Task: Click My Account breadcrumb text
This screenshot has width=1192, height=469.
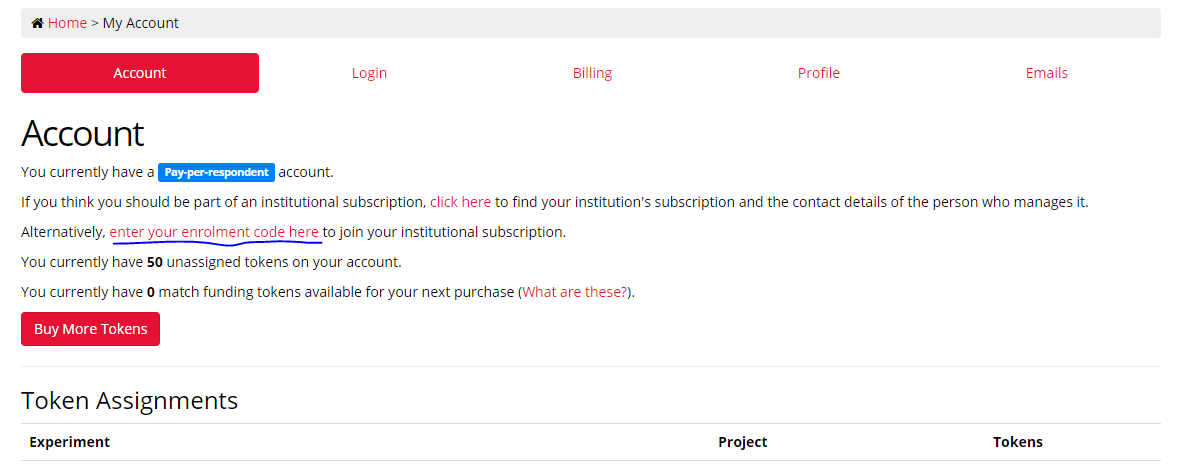Action: (141, 23)
